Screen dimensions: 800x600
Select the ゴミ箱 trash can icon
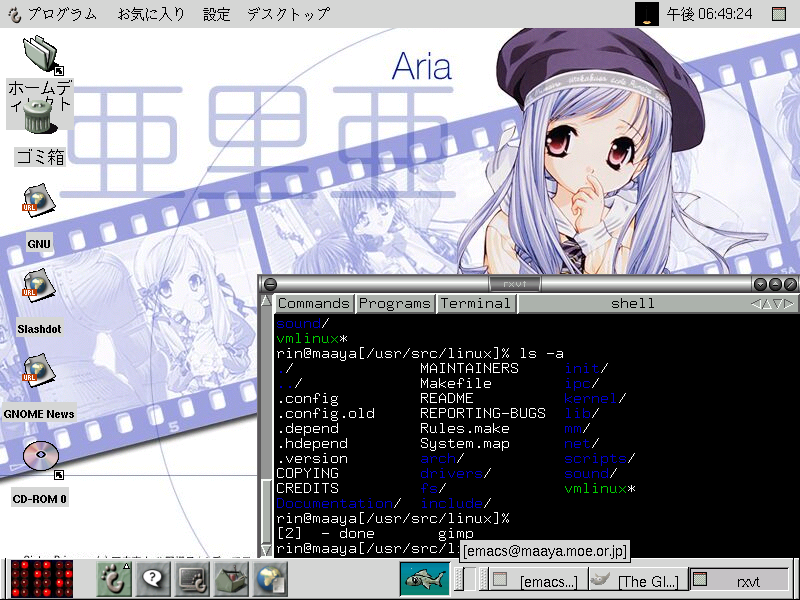(38, 116)
